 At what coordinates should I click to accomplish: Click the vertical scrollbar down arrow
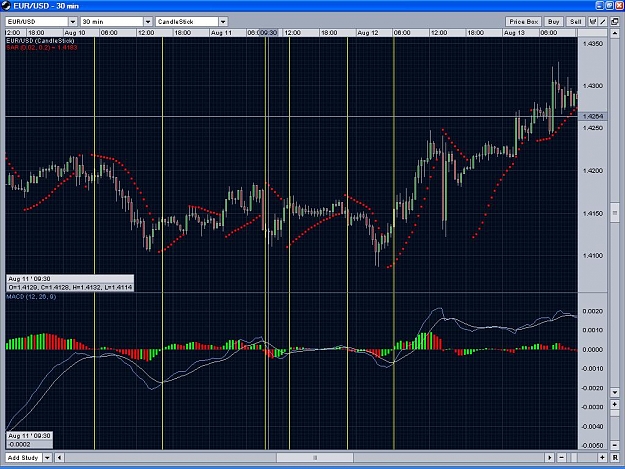615,392
